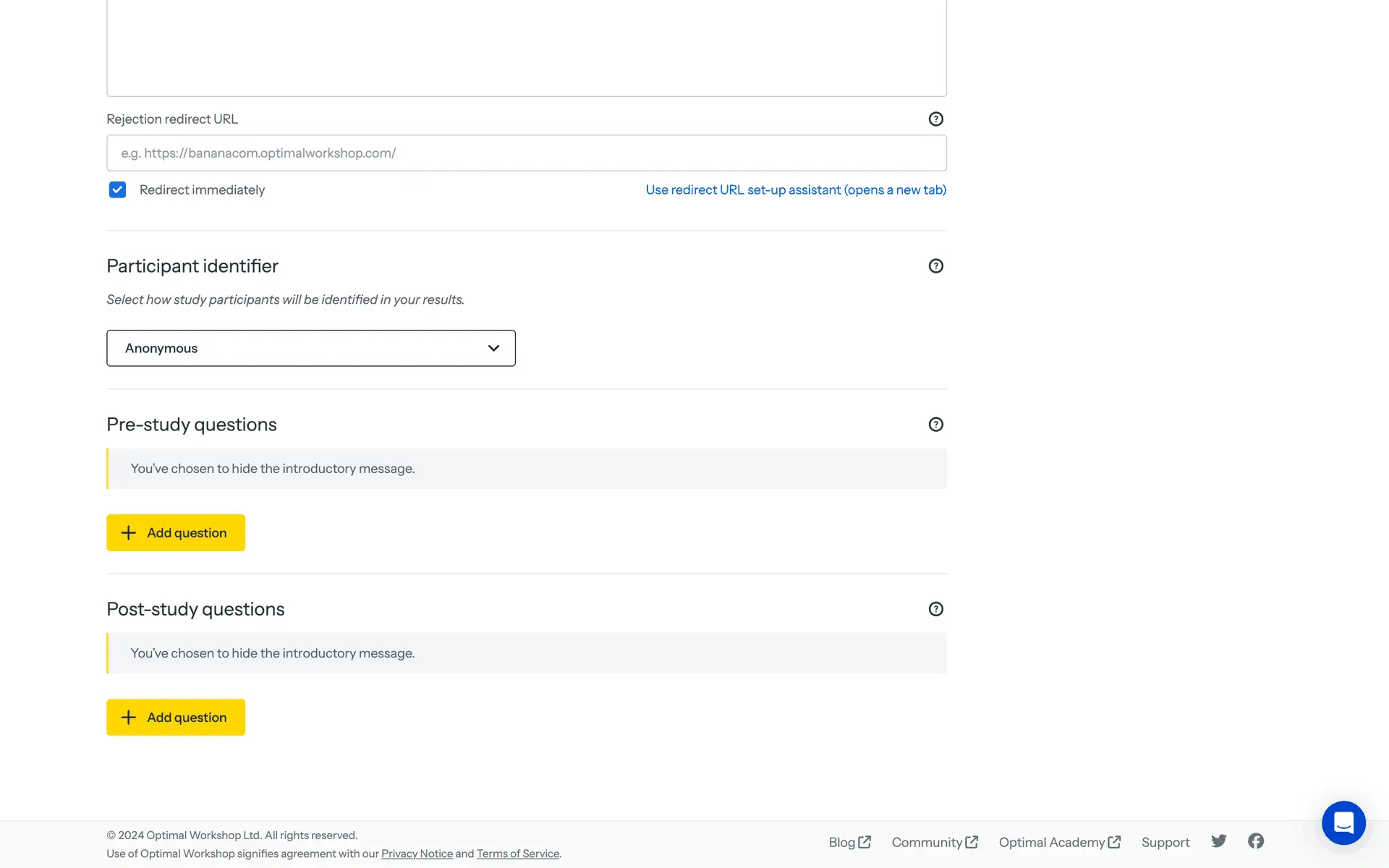
Task: Click Support in footer
Action: [1165, 842]
